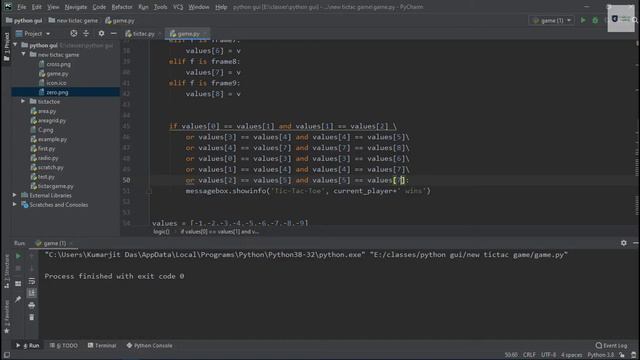The height and width of the screenshot is (360, 640).
Task: Collapse all in the Project panel toolbar
Action: [86, 33]
